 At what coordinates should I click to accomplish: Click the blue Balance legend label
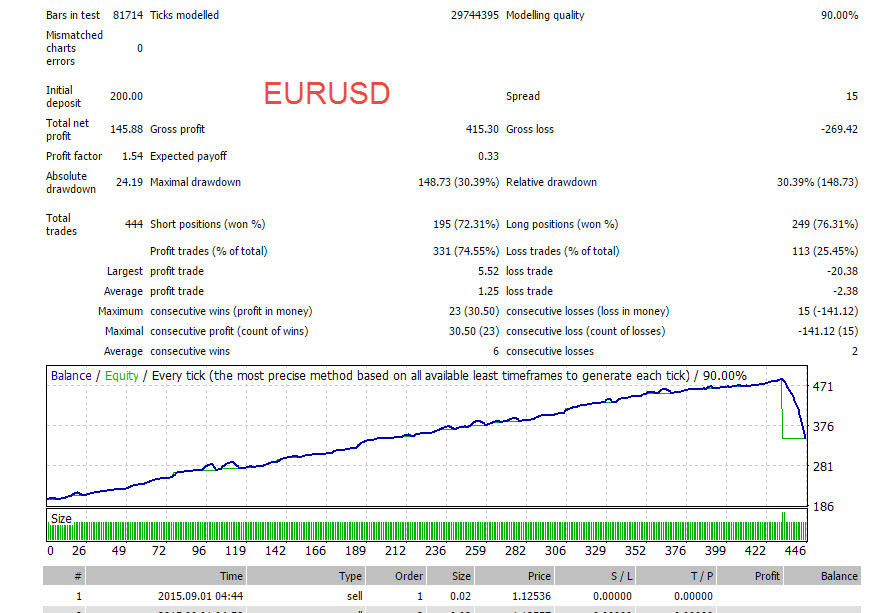71,376
